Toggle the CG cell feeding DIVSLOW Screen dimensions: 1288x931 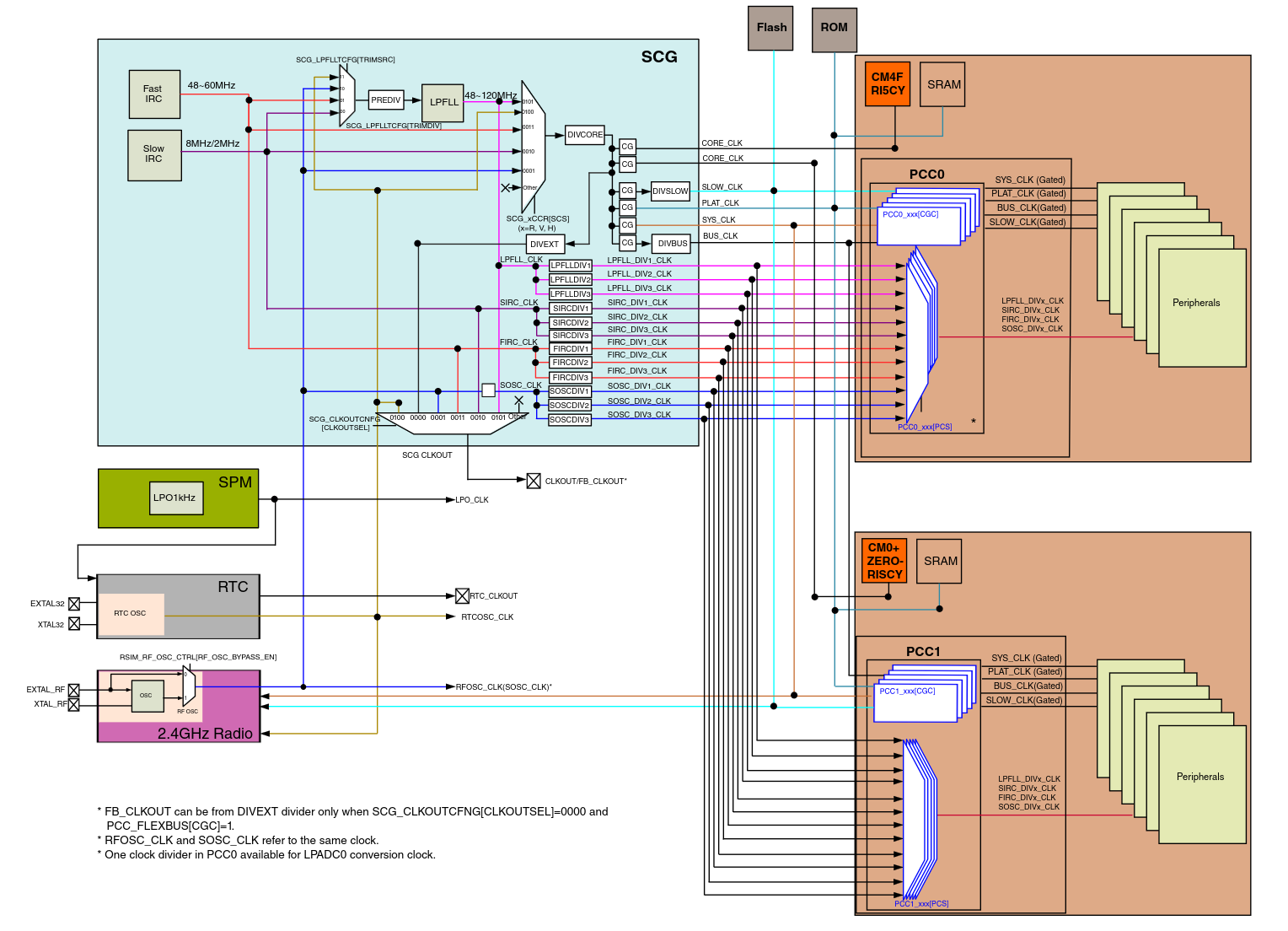[627, 191]
